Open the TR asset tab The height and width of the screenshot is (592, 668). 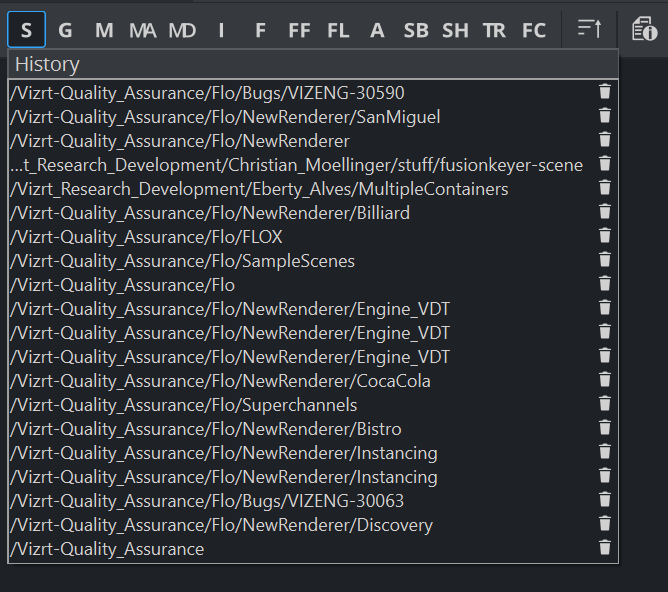coord(494,30)
